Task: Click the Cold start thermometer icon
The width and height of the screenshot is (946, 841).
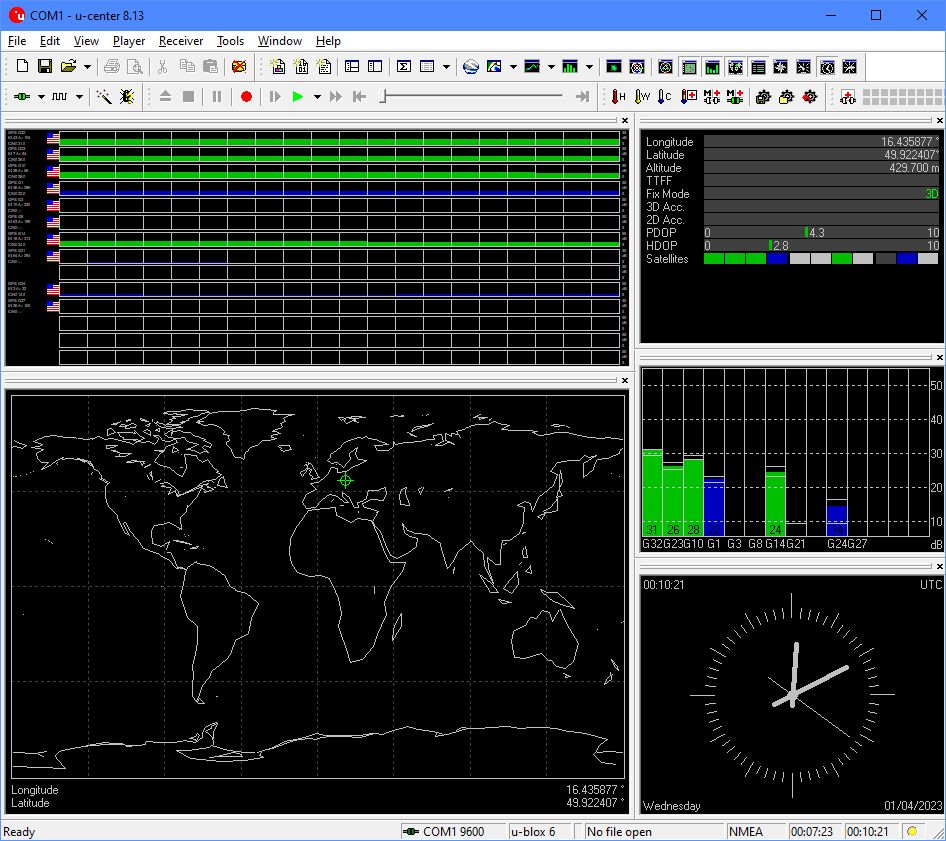Action: coord(665,97)
